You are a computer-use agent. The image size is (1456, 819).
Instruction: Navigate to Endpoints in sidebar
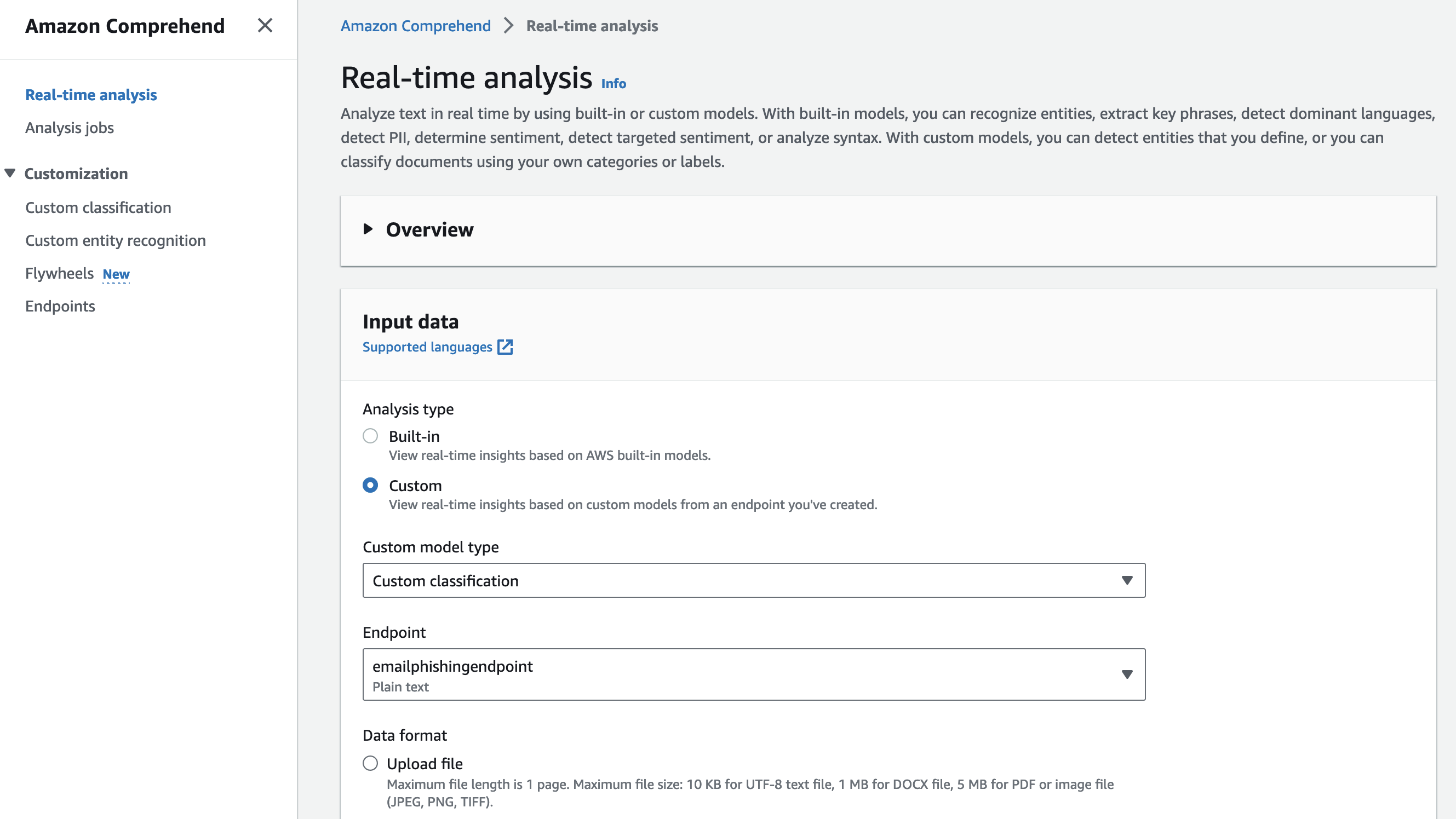(x=60, y=306)
